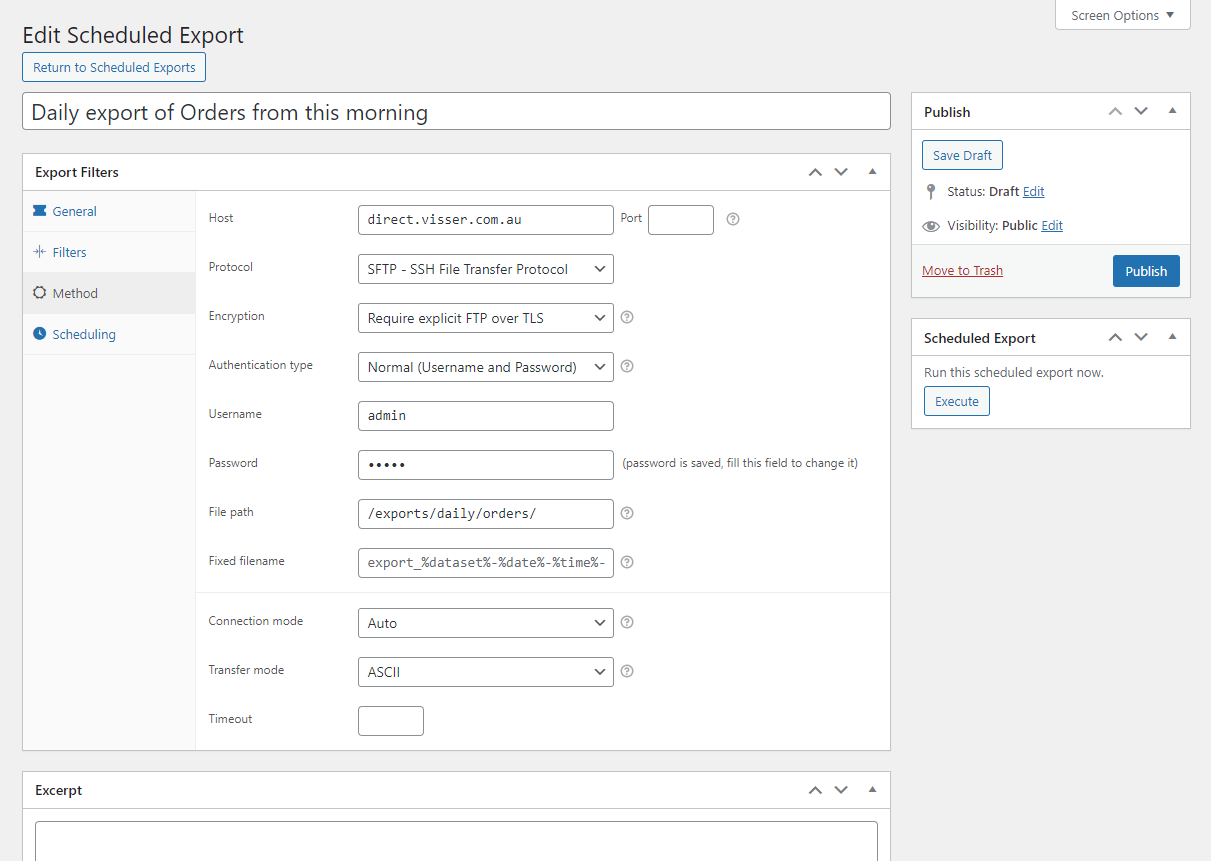Click the Publish button
The height and width of the screenshot is (861, 1211).
1146,271
